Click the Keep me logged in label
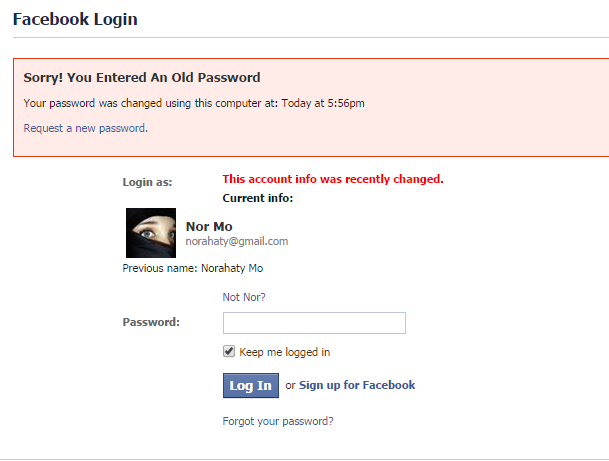The height and width of the screenshot is (461, 609). point(284,352)
